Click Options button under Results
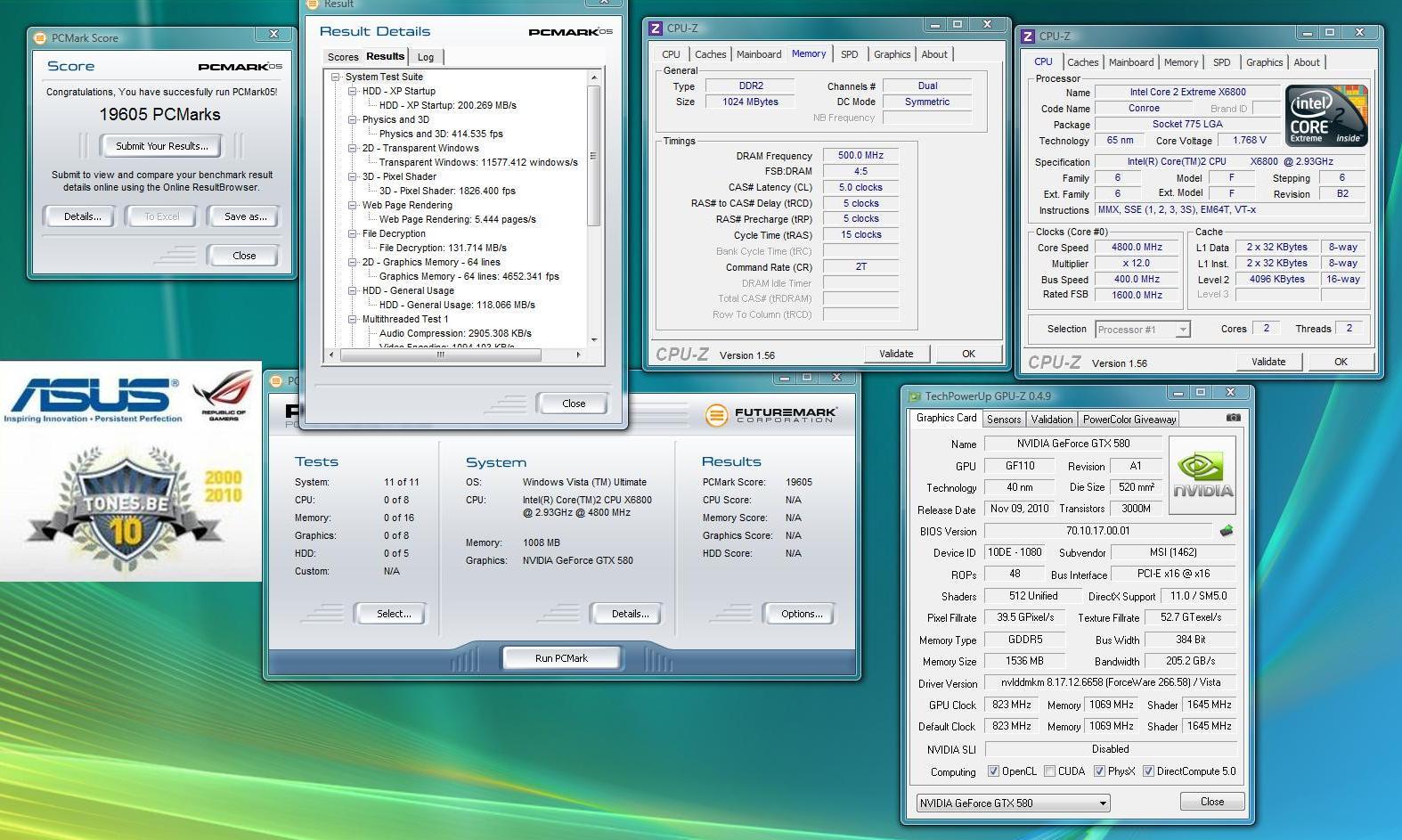The image size is (1402, 840). pyautogui.click(x=801, y=614)
